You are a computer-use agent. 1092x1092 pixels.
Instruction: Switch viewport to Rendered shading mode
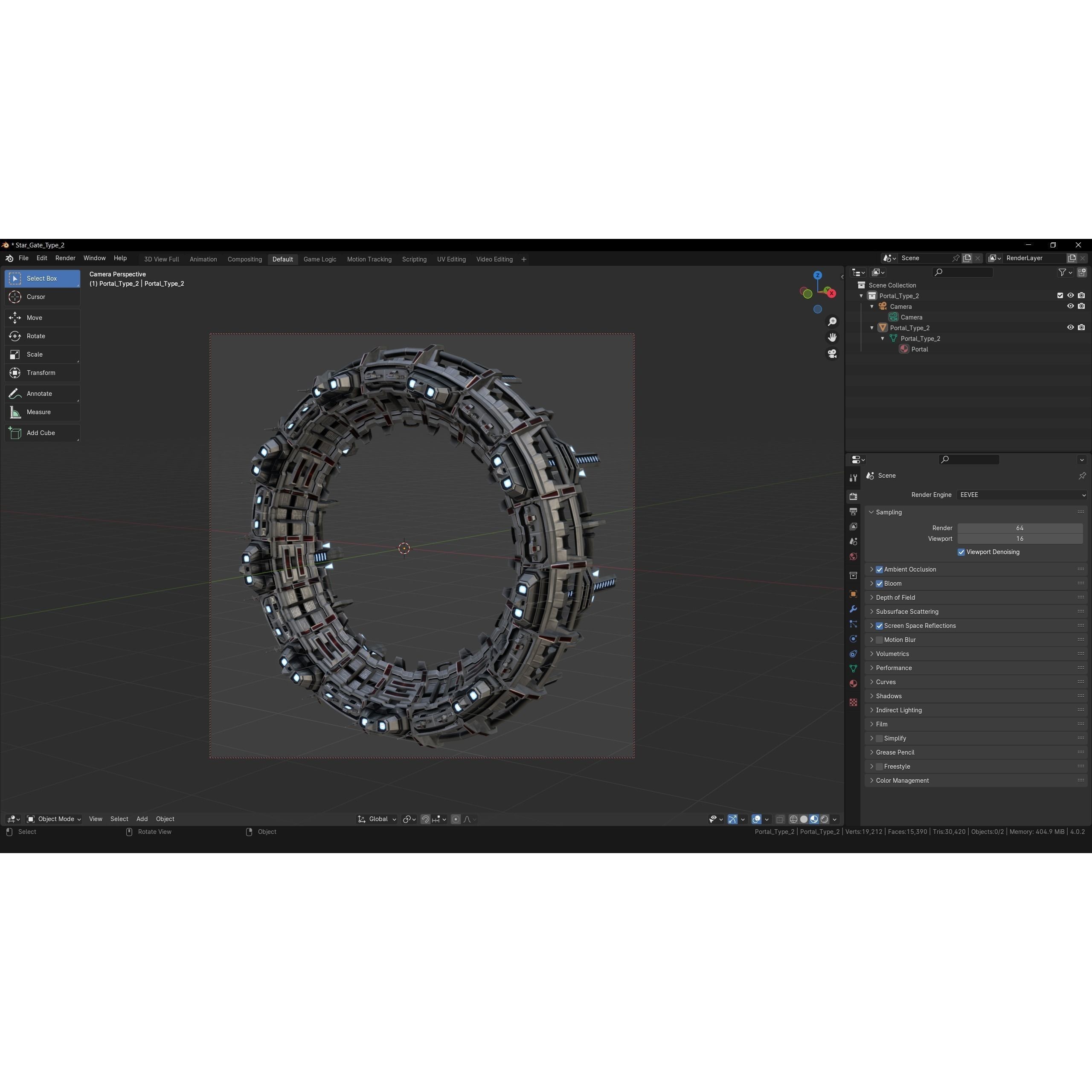point(825,819)
